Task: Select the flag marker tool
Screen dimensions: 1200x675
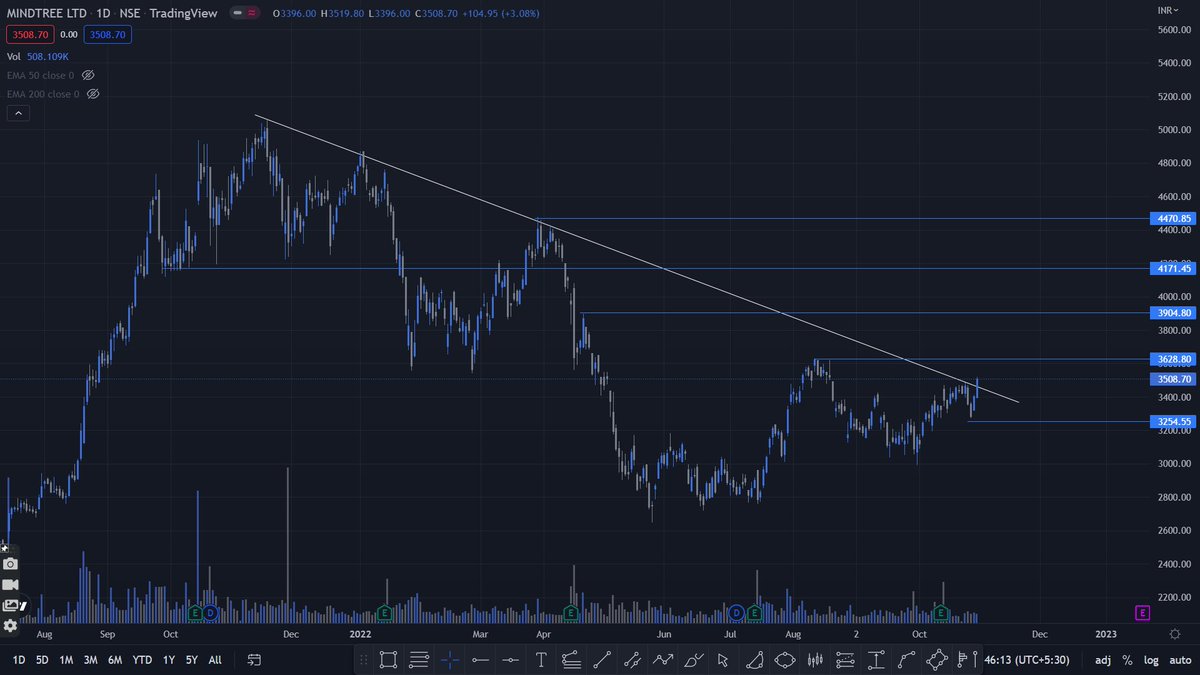Action: click(x=967, y=660)
